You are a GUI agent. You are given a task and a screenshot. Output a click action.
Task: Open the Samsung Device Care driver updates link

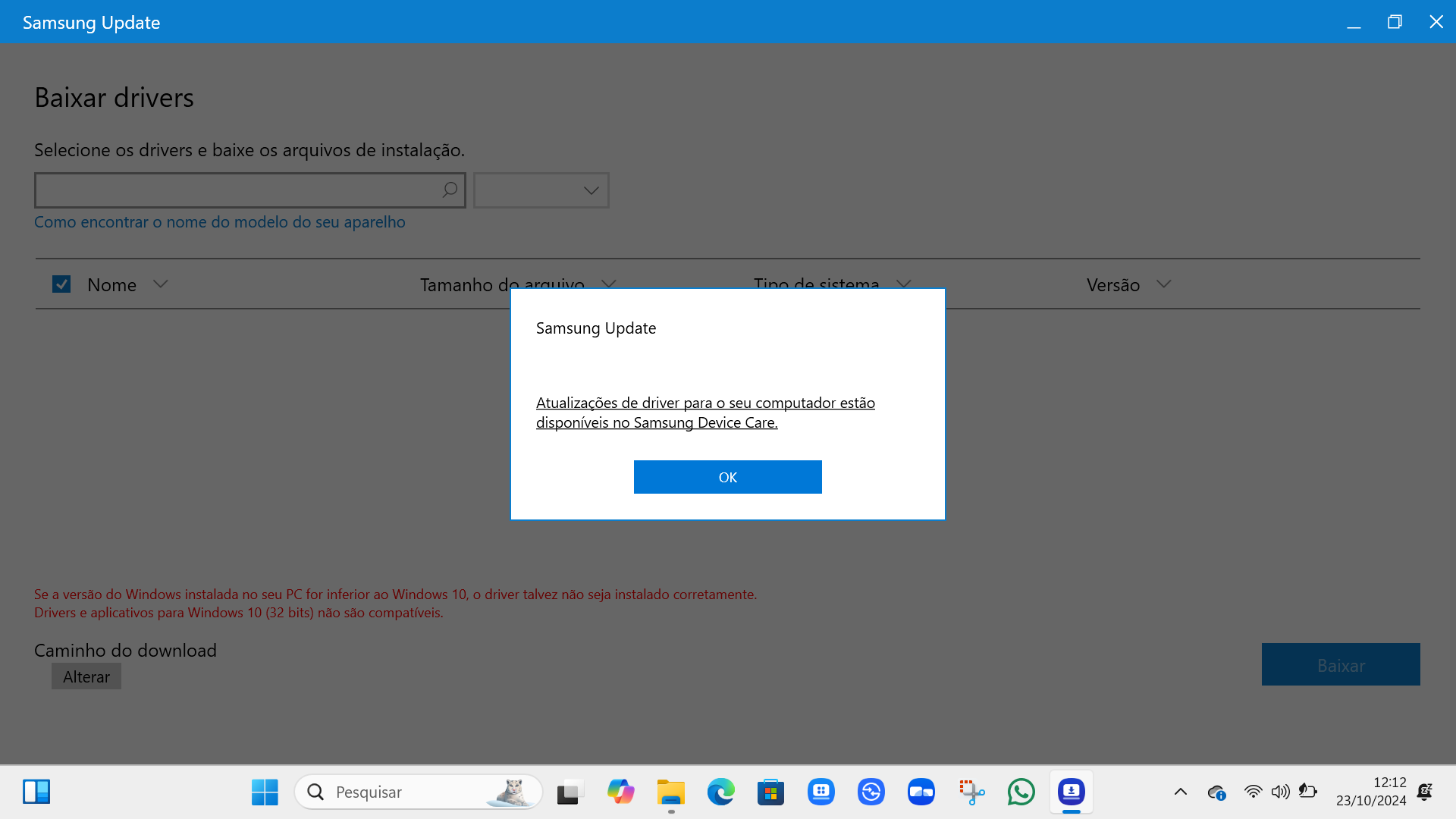[x=705, y=413]
